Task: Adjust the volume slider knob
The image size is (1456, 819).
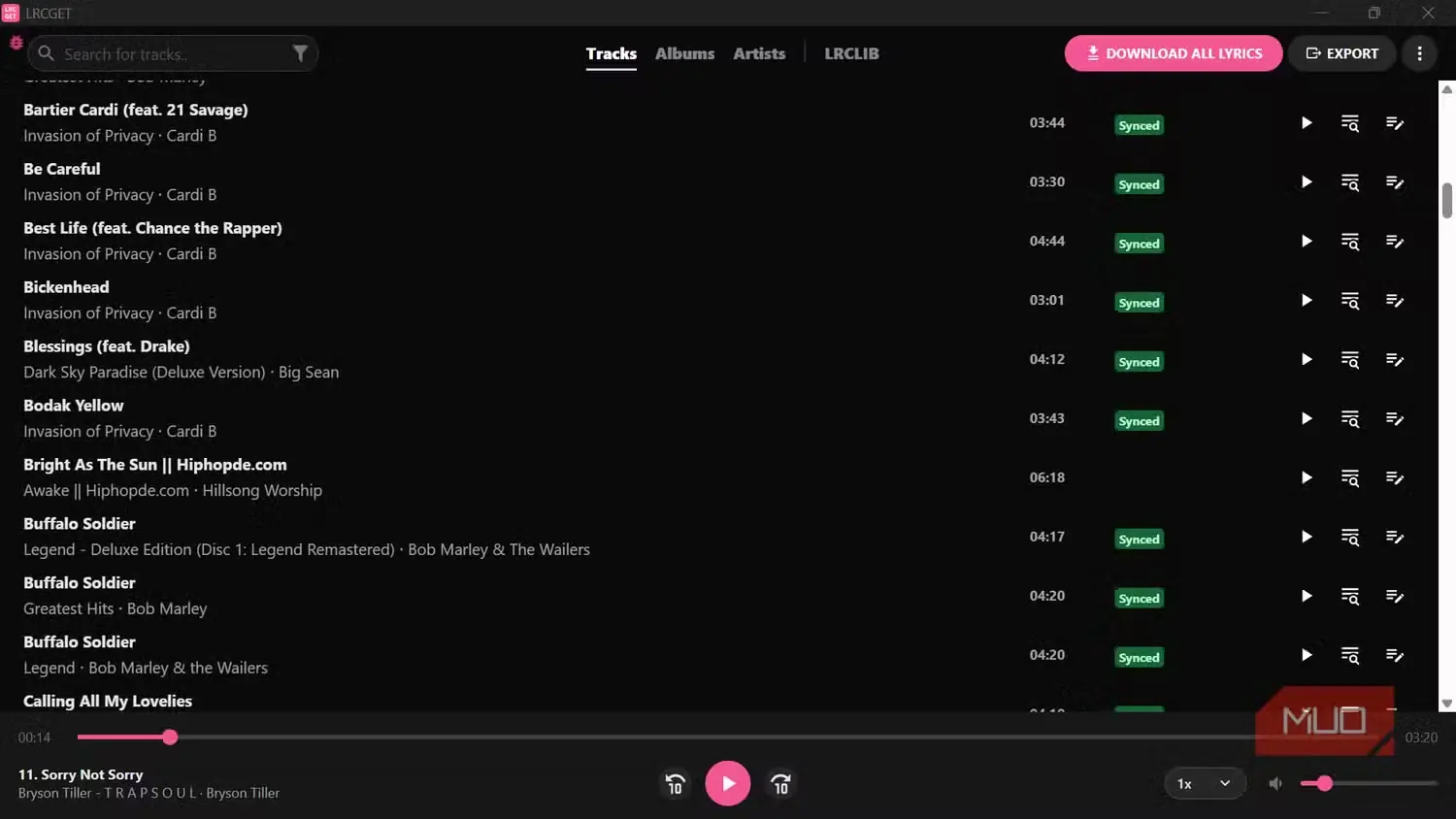Action: pos(1324,783)
